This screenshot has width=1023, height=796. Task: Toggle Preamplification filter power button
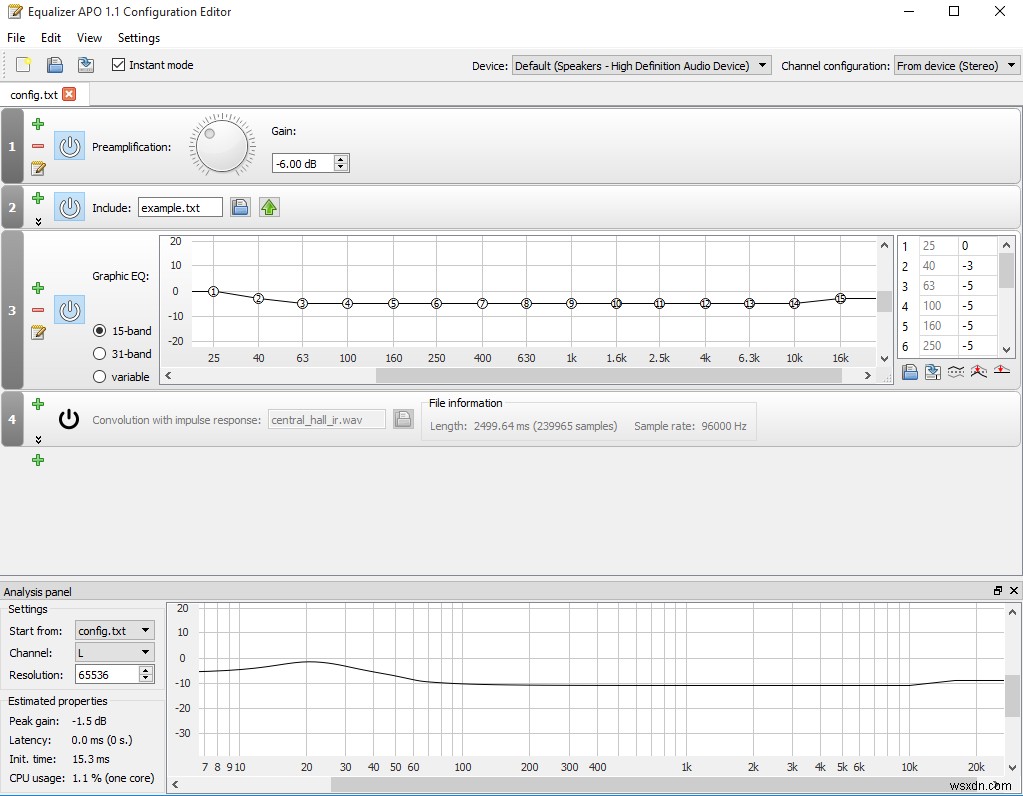click(69, 146)
